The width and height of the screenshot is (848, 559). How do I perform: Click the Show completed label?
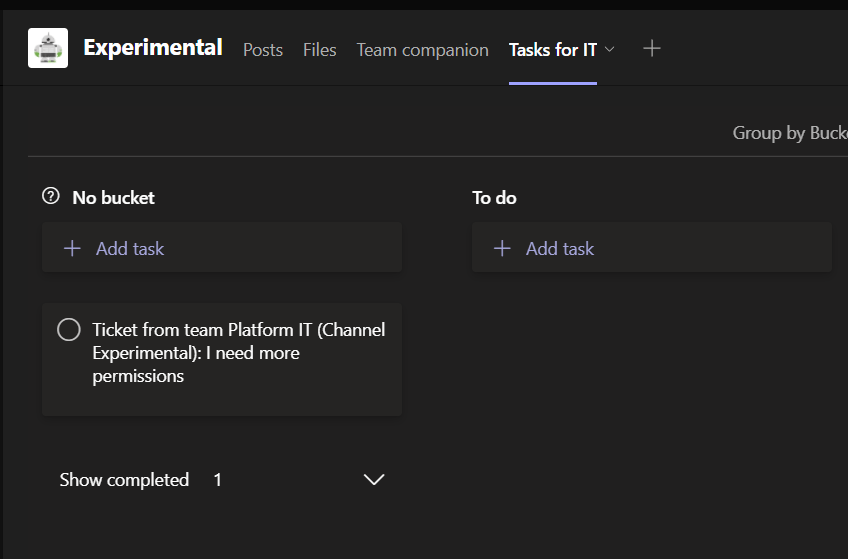tap(124, 480)
